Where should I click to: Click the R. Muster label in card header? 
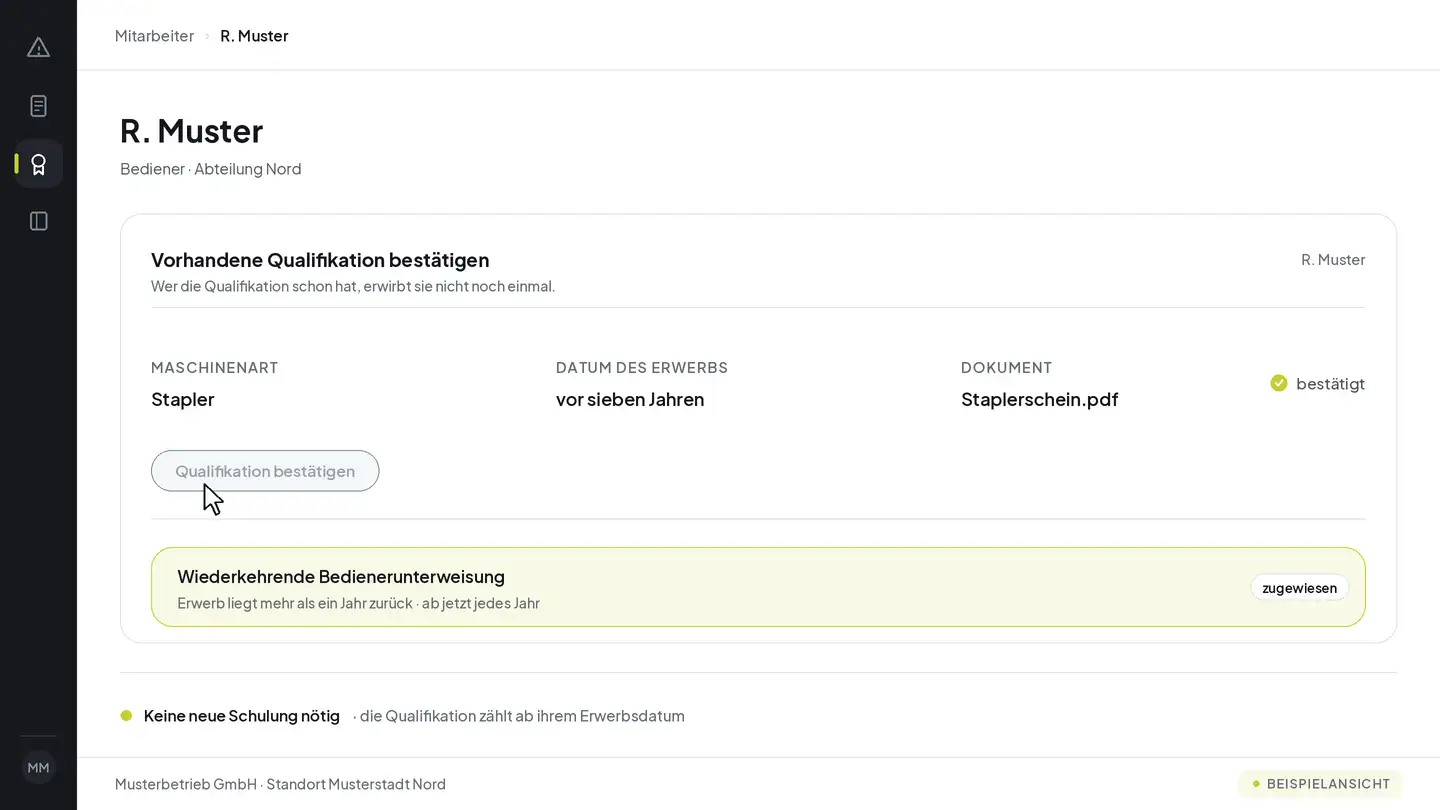pos(1333,259)
